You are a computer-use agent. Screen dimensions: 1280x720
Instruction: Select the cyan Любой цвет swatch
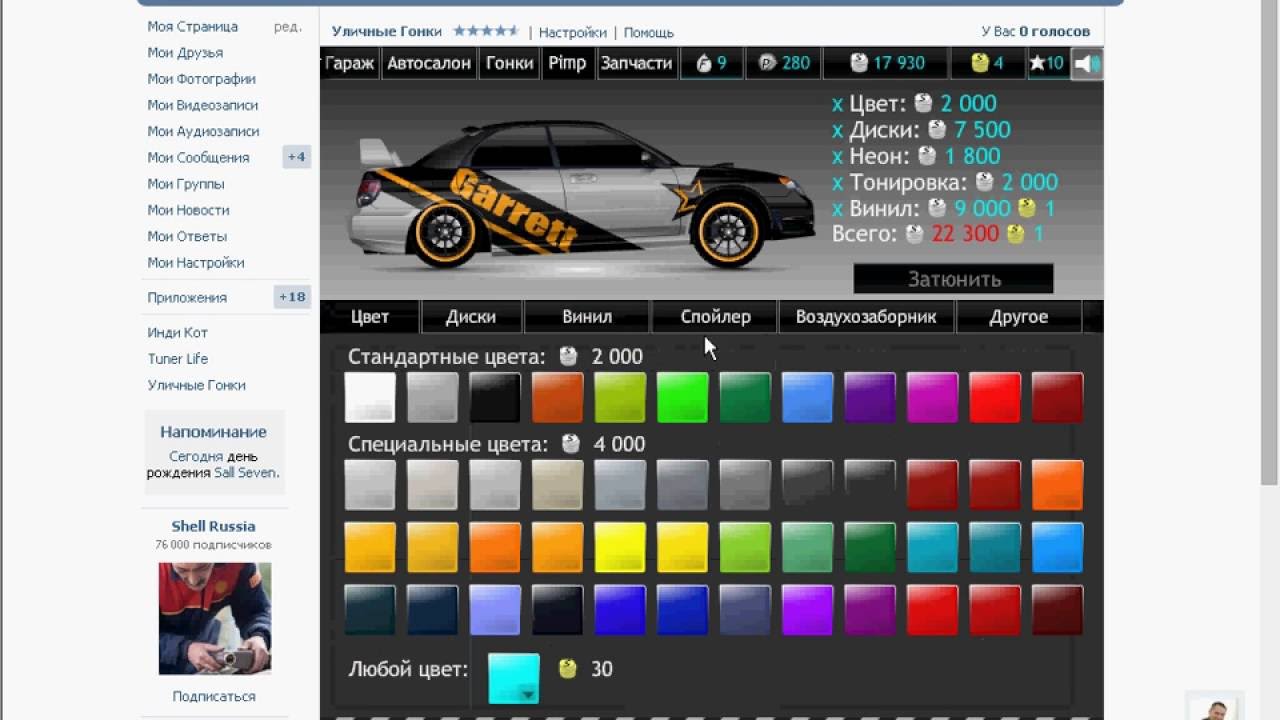[x=514, y=679]
